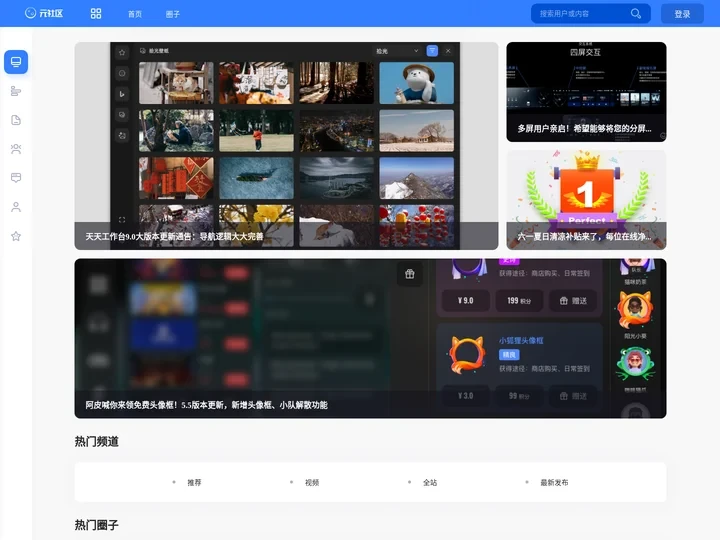Open the list-bars sidebar icon
The width and height of the screenshot is (720, 540).
tap(16, 91)
